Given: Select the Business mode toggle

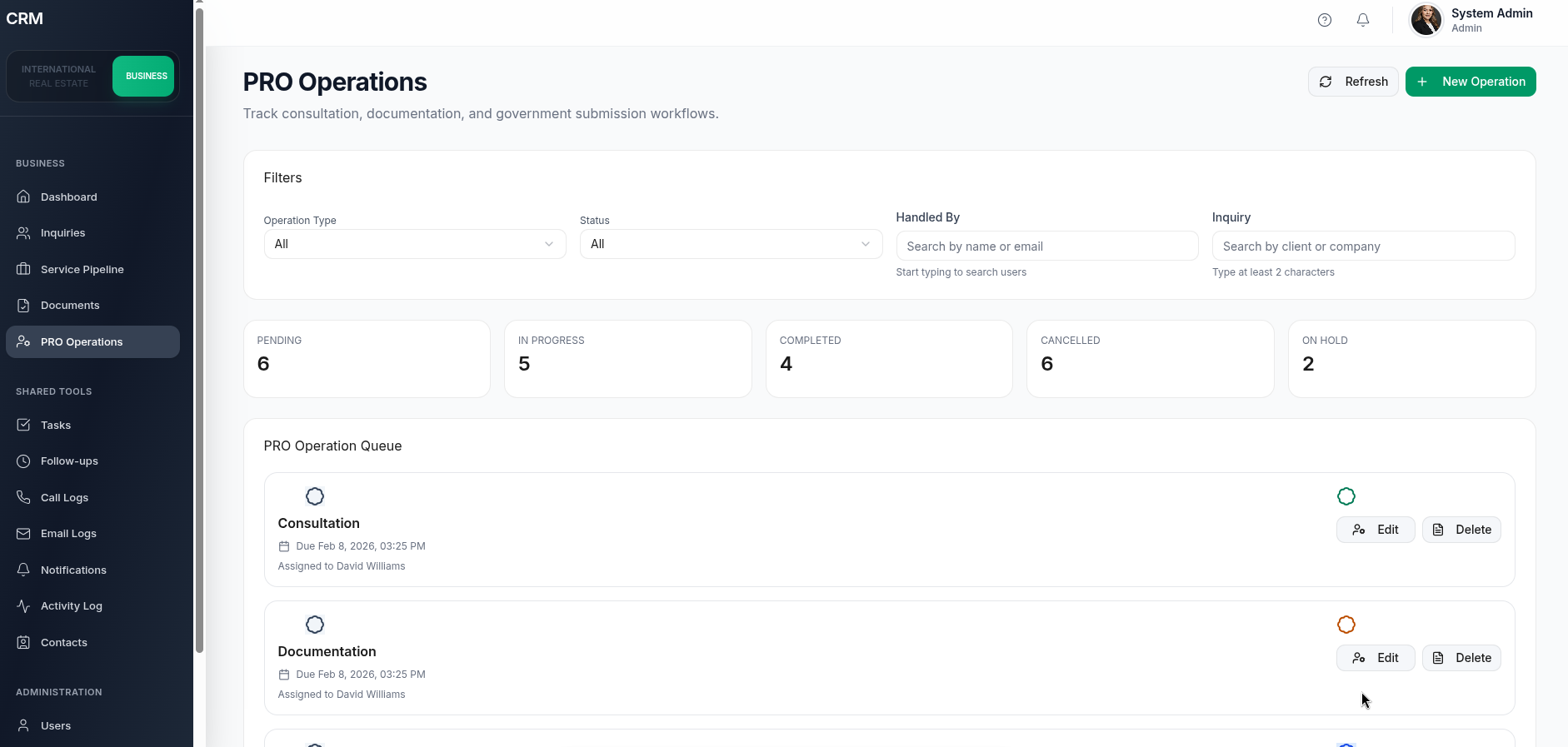Looking at the screenshot, I should 143,76.
